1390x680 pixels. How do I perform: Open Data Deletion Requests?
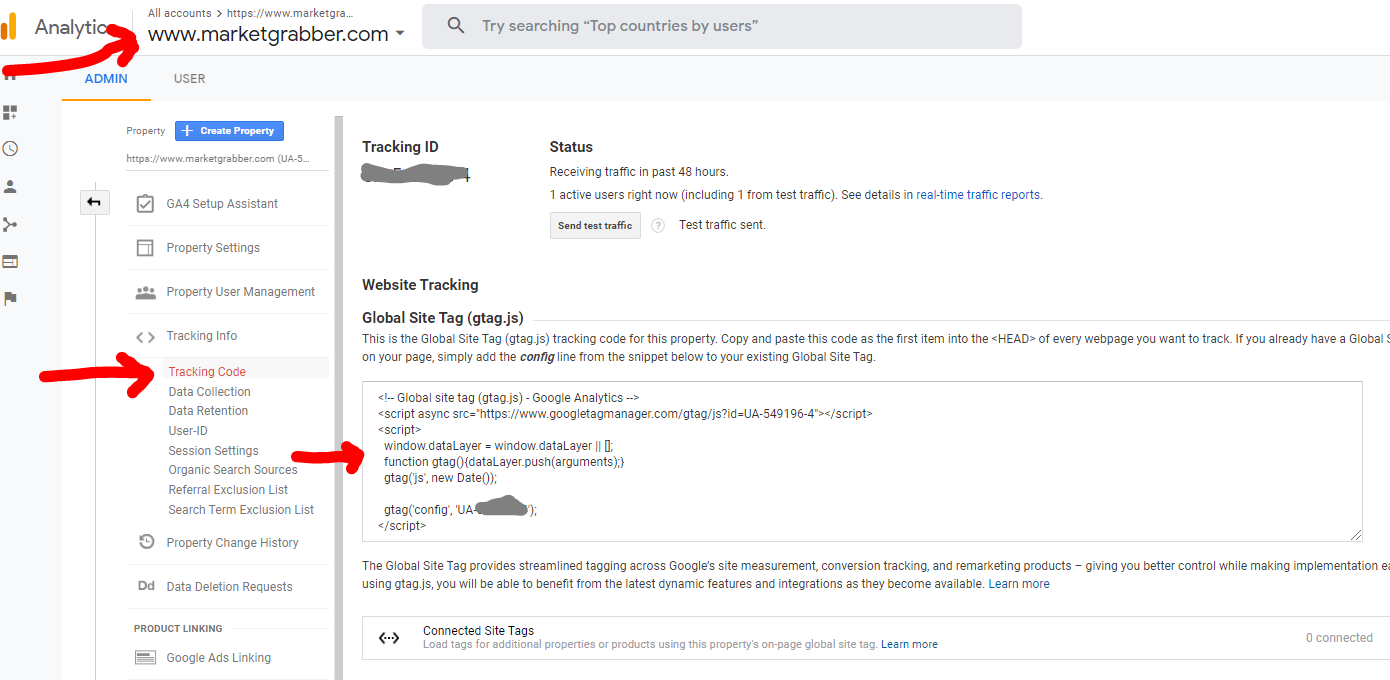(x=229, y=587)
